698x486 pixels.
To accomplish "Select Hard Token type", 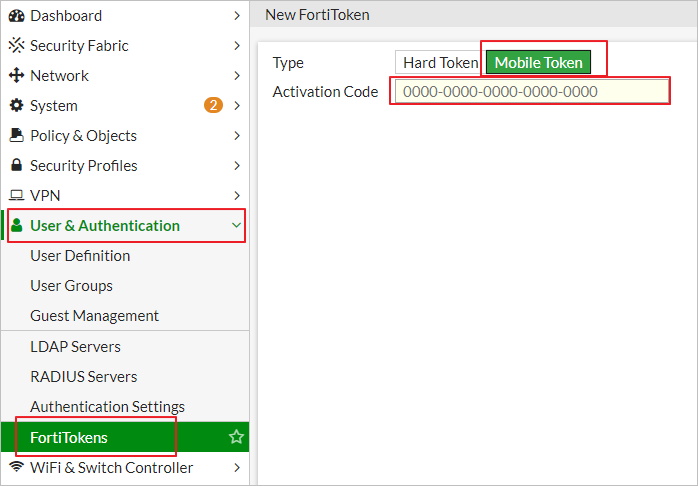I will (x=440, y=62).
